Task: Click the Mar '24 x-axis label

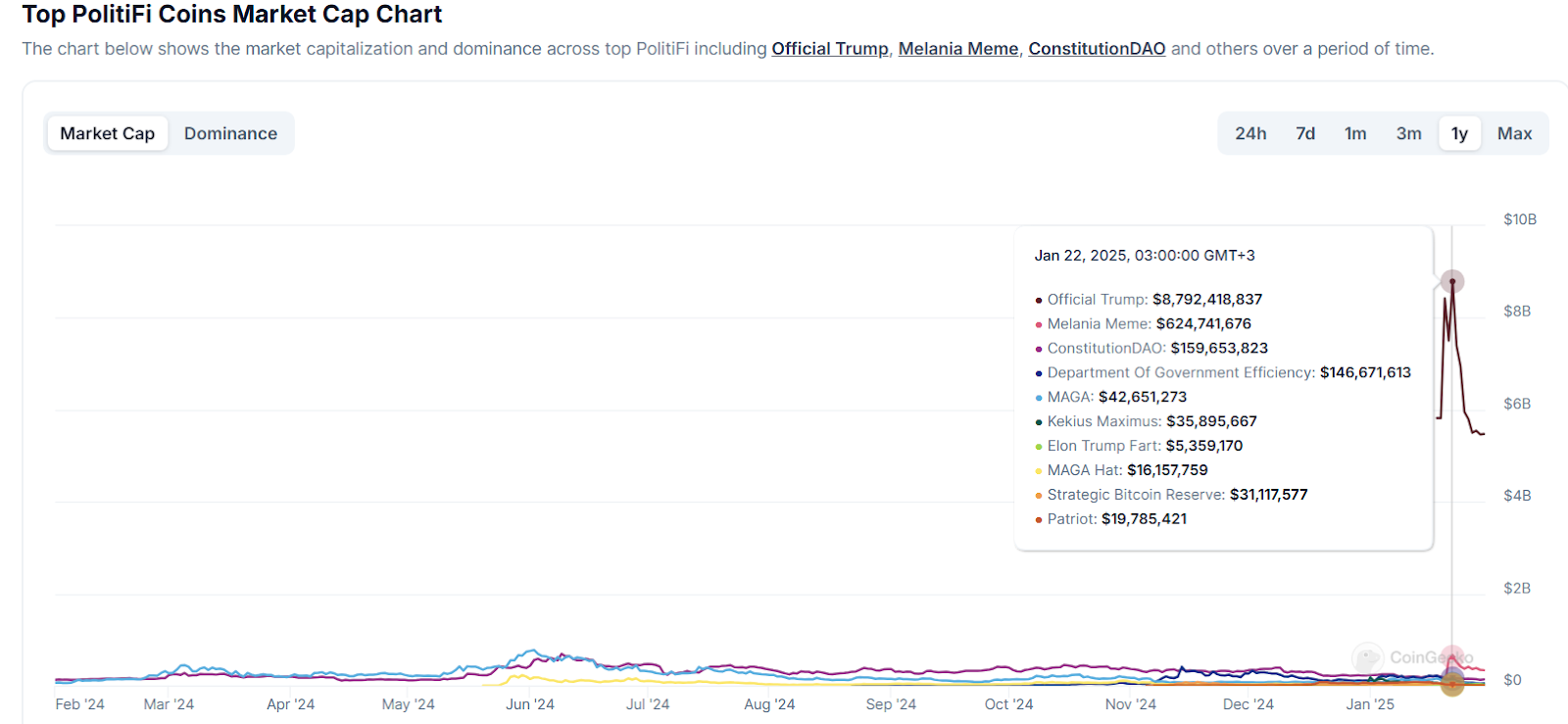Action: (169, 704)
